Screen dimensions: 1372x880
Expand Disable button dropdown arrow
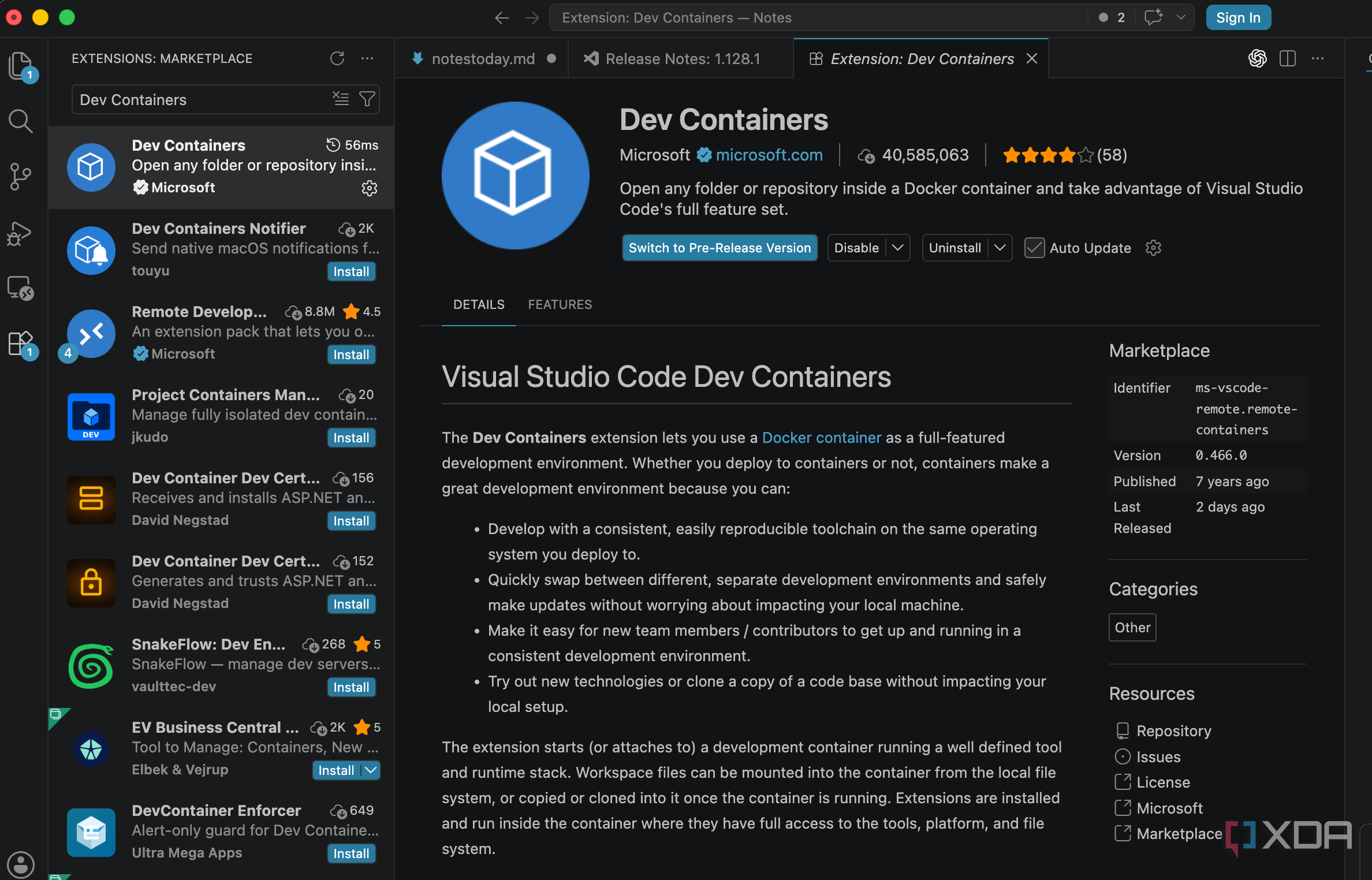pos(898,248)
